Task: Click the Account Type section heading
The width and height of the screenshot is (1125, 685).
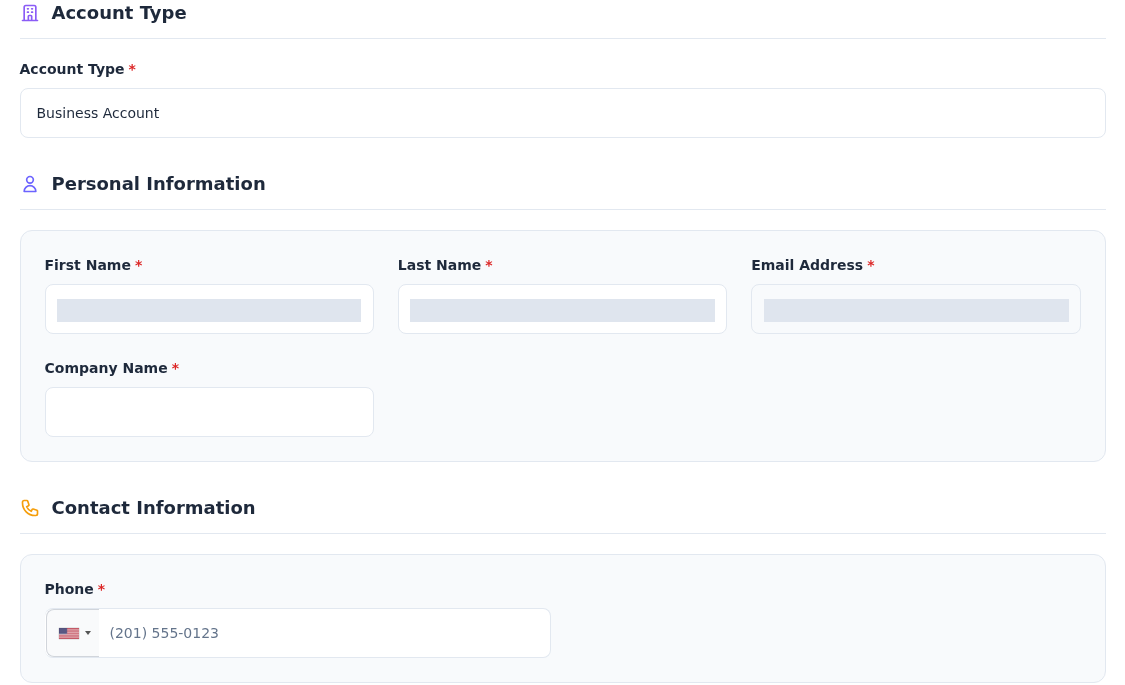Action: click(x=119, y=13)
